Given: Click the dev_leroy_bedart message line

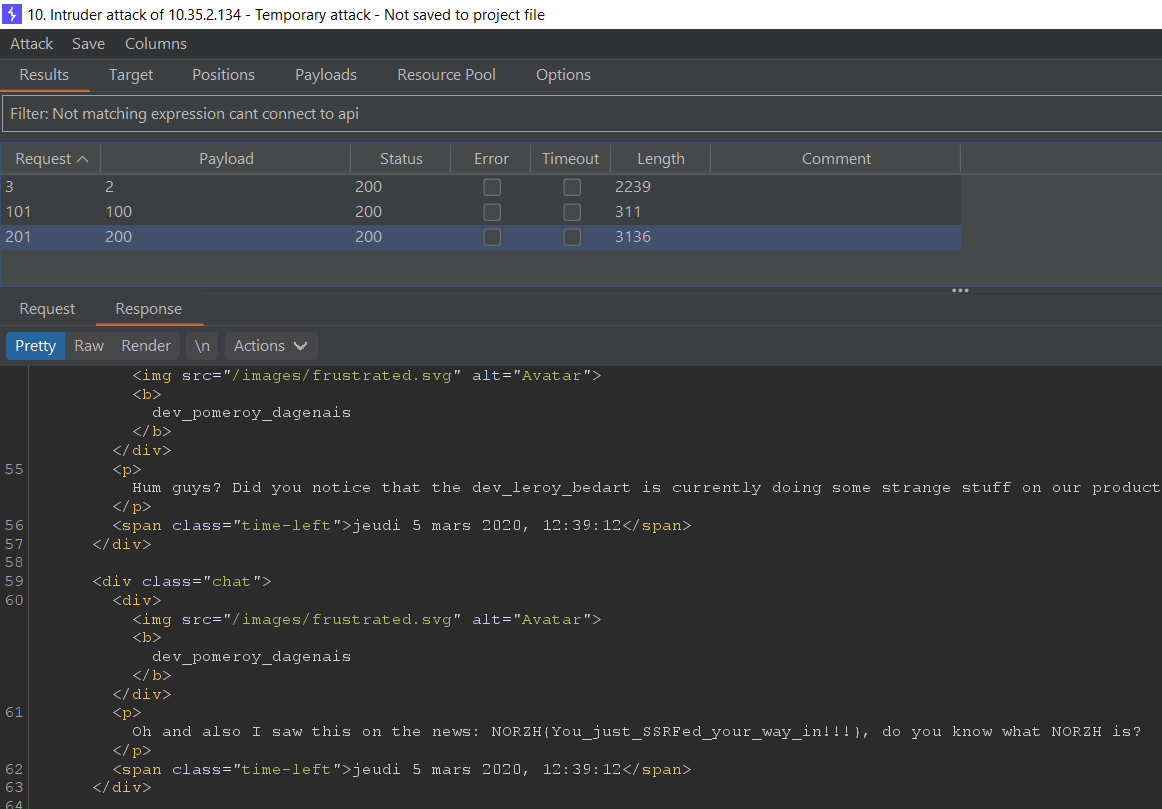Looking at the screenshot, I should coord(645,487).
